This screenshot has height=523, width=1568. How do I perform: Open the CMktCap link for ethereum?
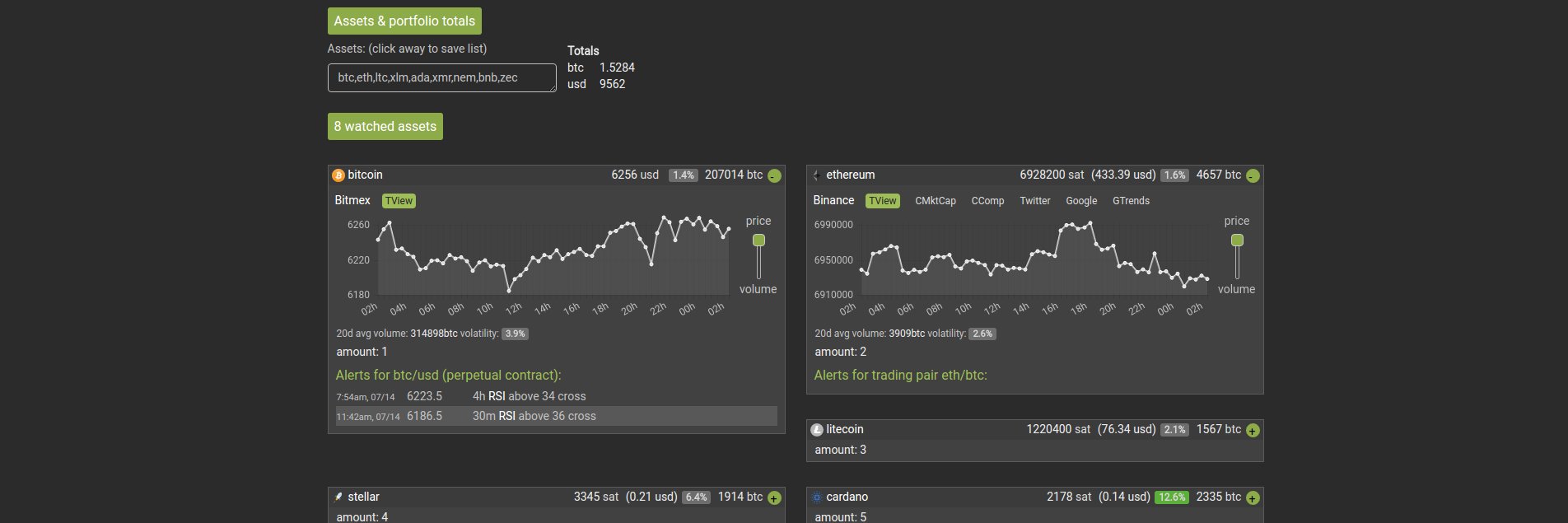[936, 201]
